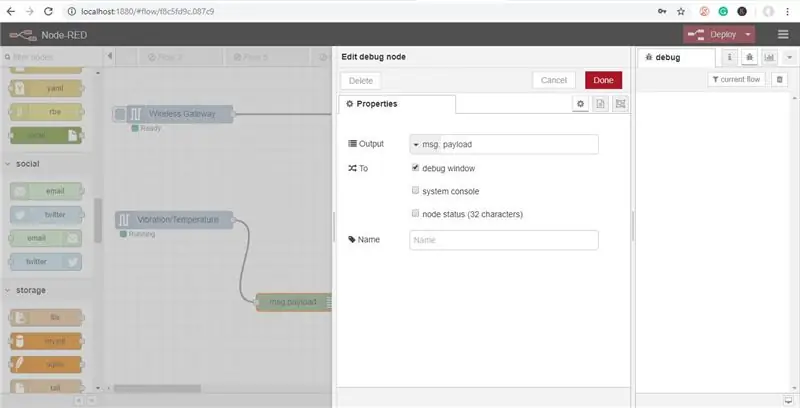800x408 pixels.
Task: Open the Chrome three-dot menu
Action: pos(788,11)
